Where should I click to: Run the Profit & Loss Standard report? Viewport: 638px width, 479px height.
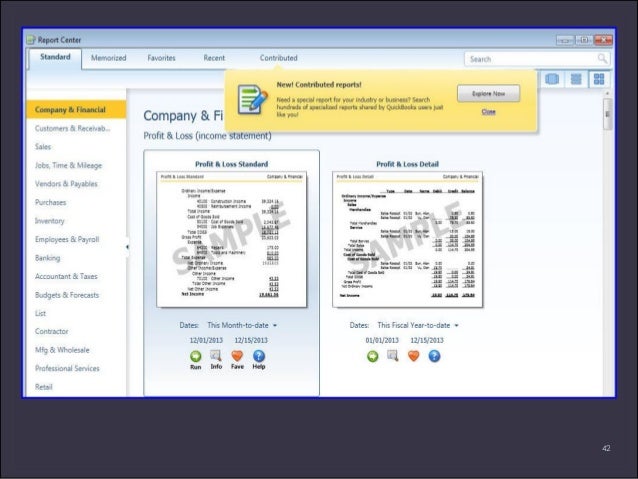pos(196,357)
